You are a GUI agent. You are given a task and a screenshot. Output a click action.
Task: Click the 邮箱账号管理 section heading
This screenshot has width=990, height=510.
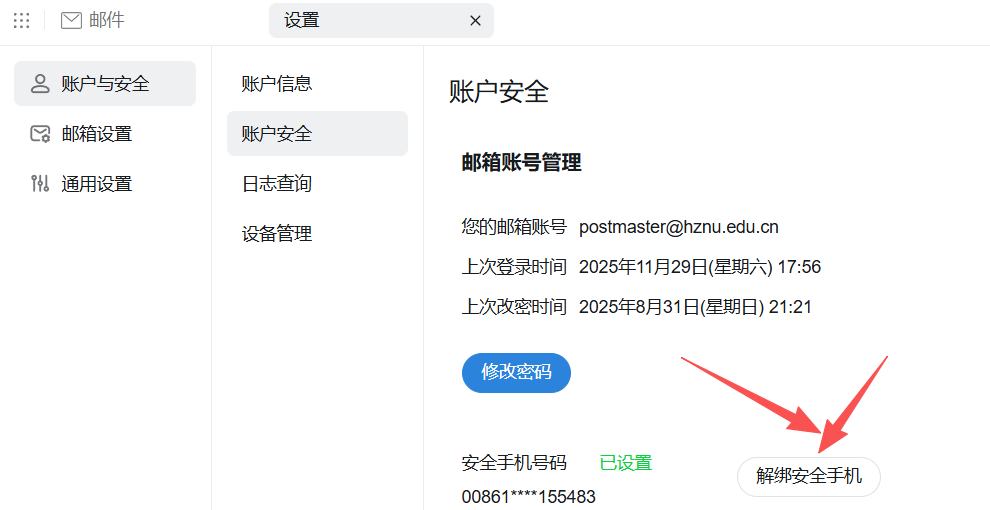[521, 163]
